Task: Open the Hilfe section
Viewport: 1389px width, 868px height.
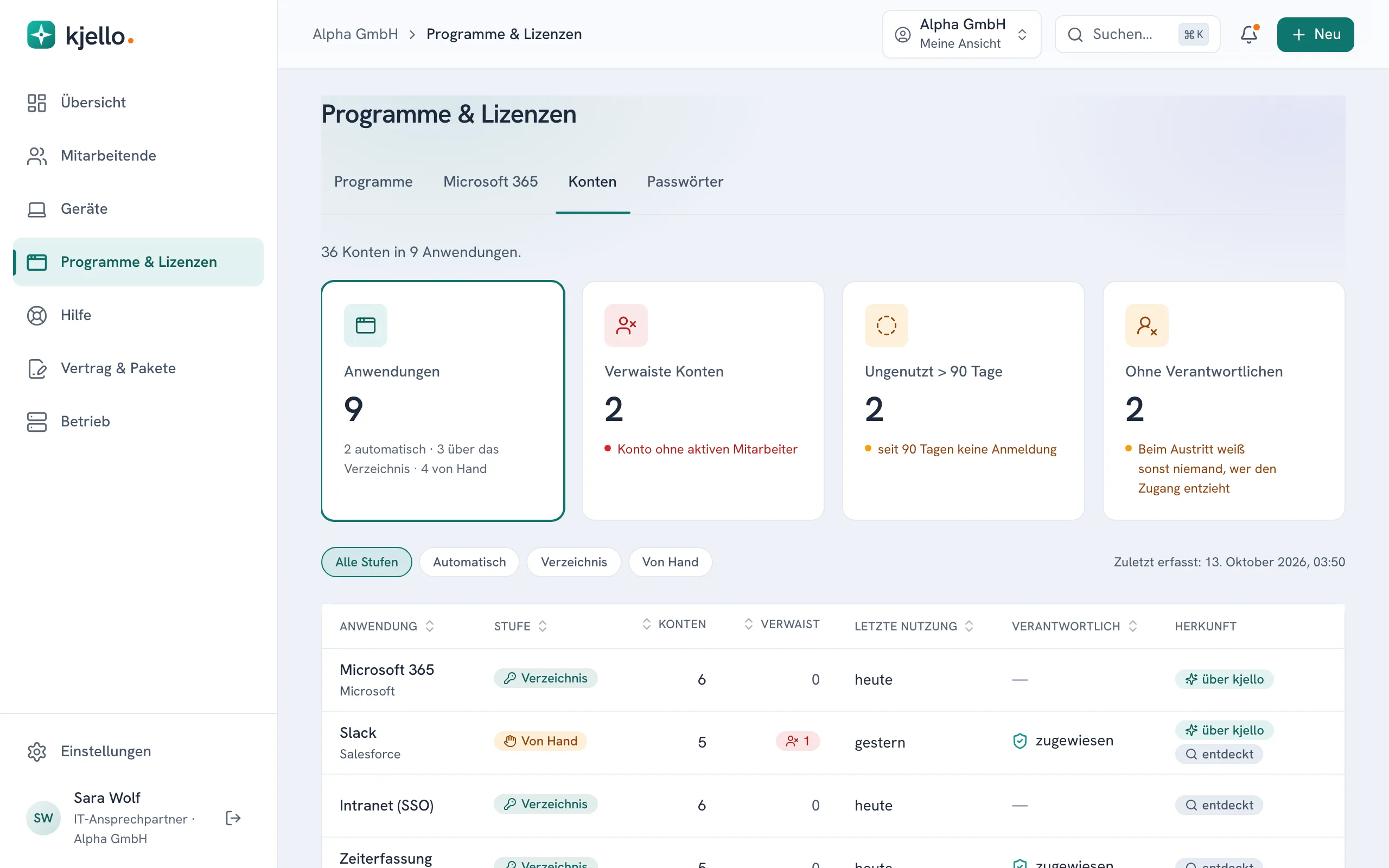Action: (138, 315)
